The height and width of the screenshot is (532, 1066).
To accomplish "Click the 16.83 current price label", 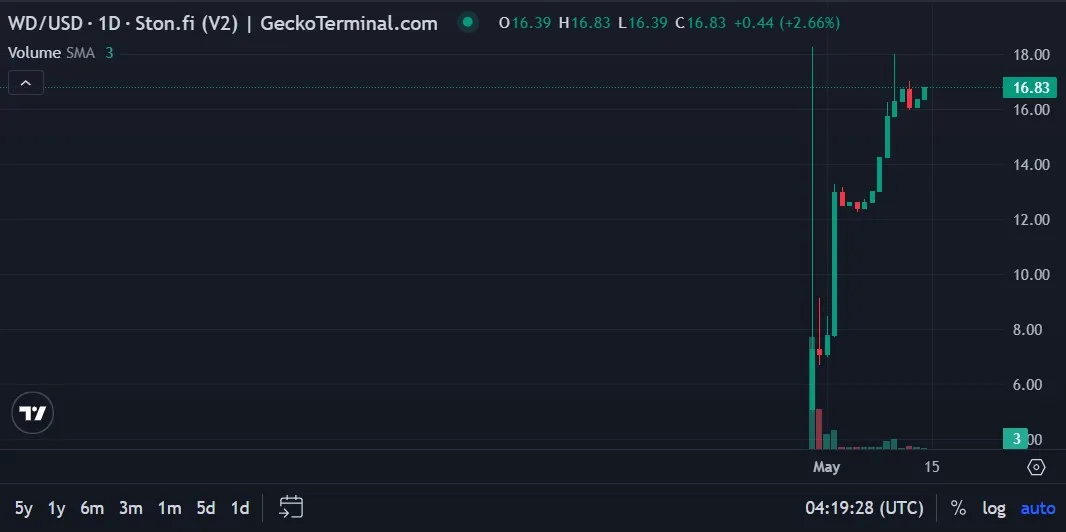I will (x=1030, y=88).
